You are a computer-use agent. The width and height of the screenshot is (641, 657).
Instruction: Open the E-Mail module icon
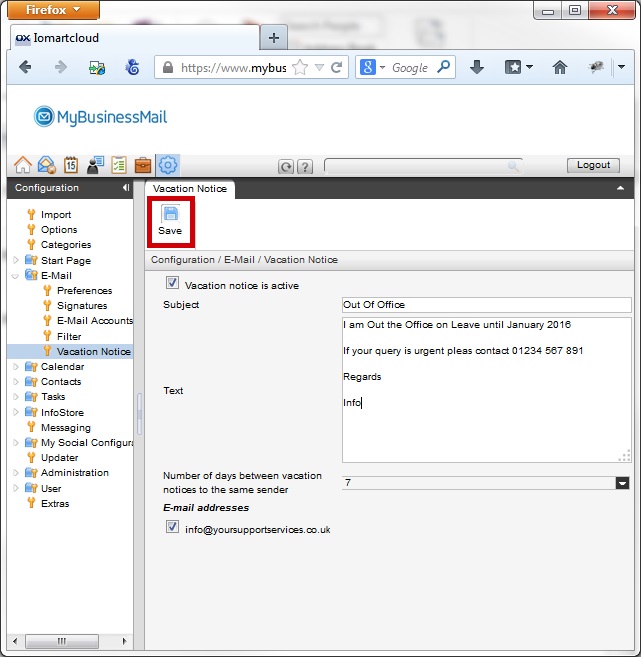click(x=46, y=166)
